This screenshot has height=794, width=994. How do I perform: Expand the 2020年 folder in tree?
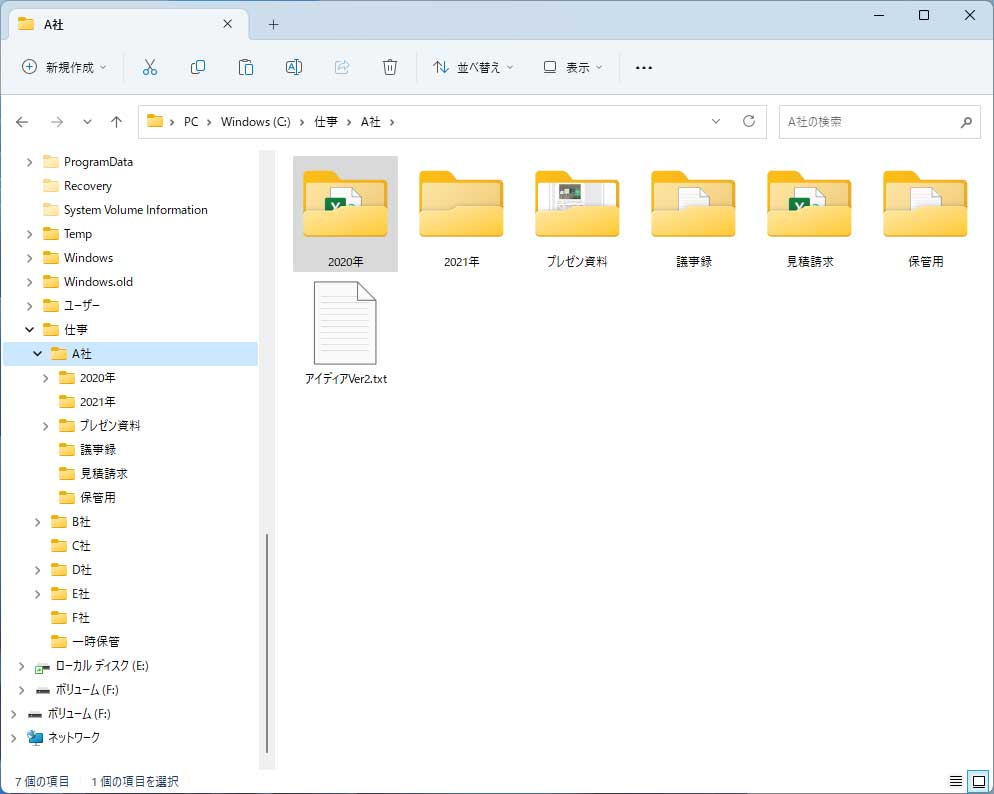pos(46,378)
